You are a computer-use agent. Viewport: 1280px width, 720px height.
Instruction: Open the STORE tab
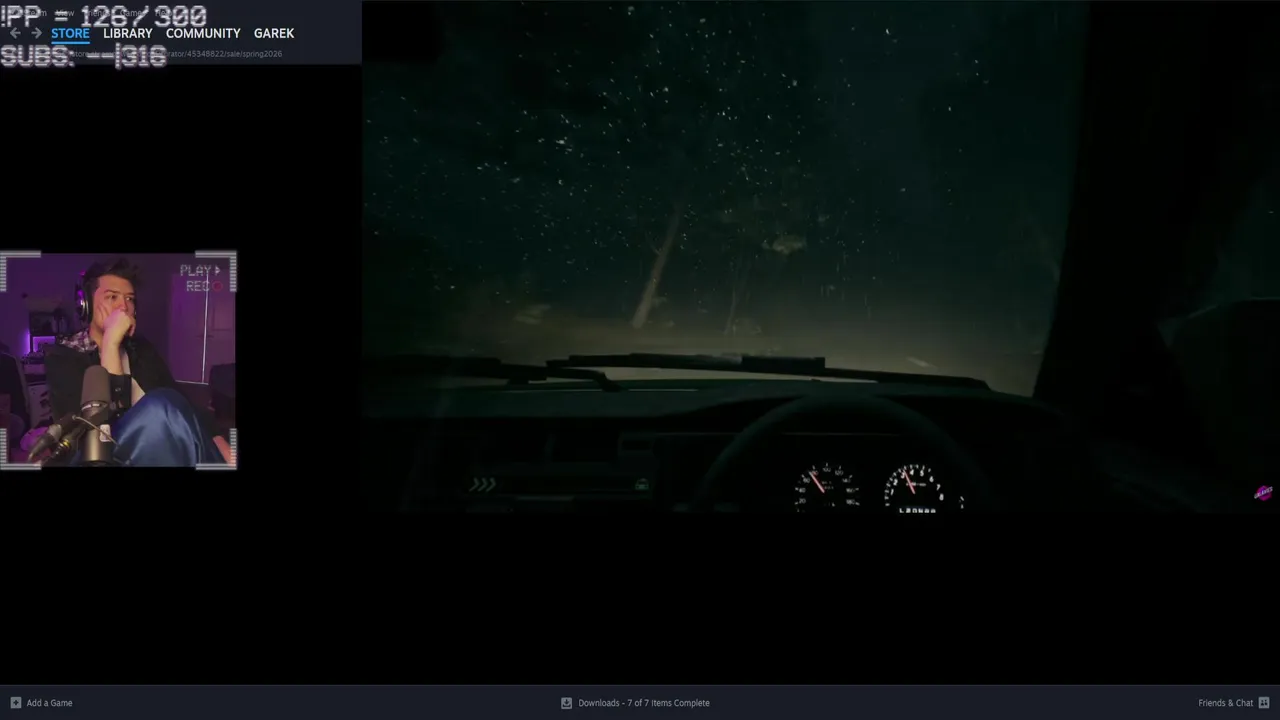70,33
